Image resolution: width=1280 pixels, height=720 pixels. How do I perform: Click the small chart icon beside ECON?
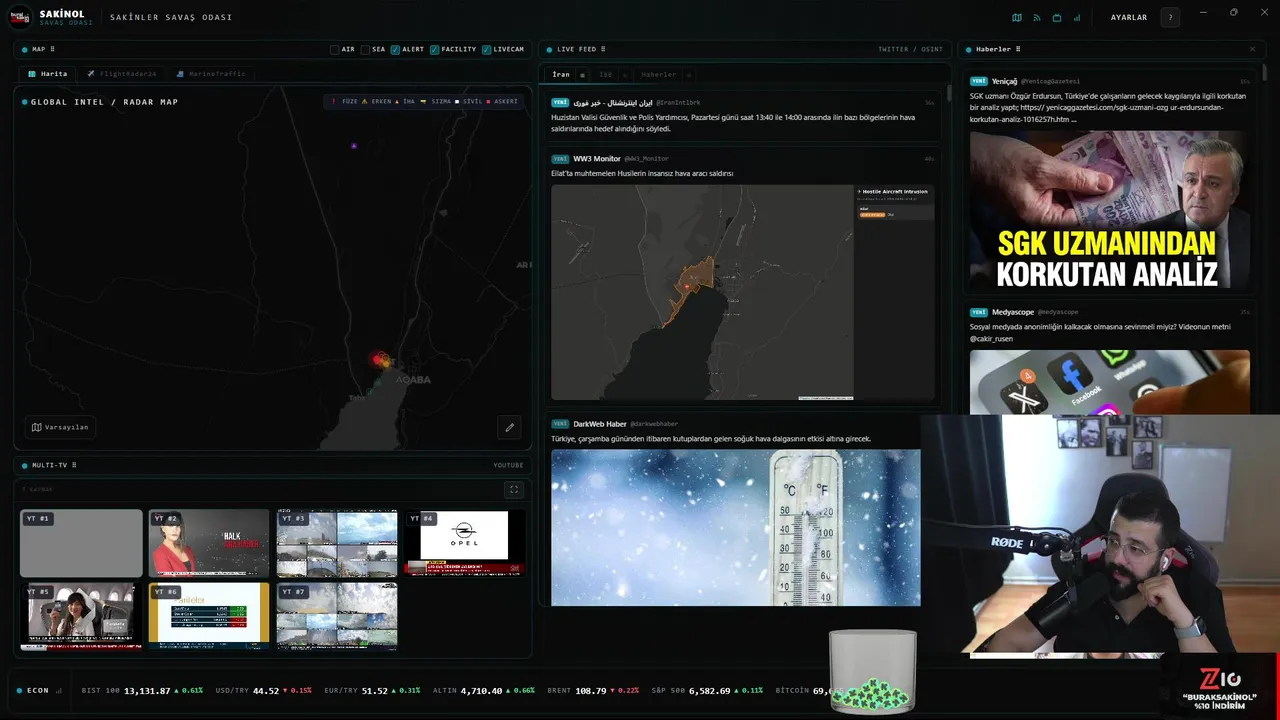point(59,690)
